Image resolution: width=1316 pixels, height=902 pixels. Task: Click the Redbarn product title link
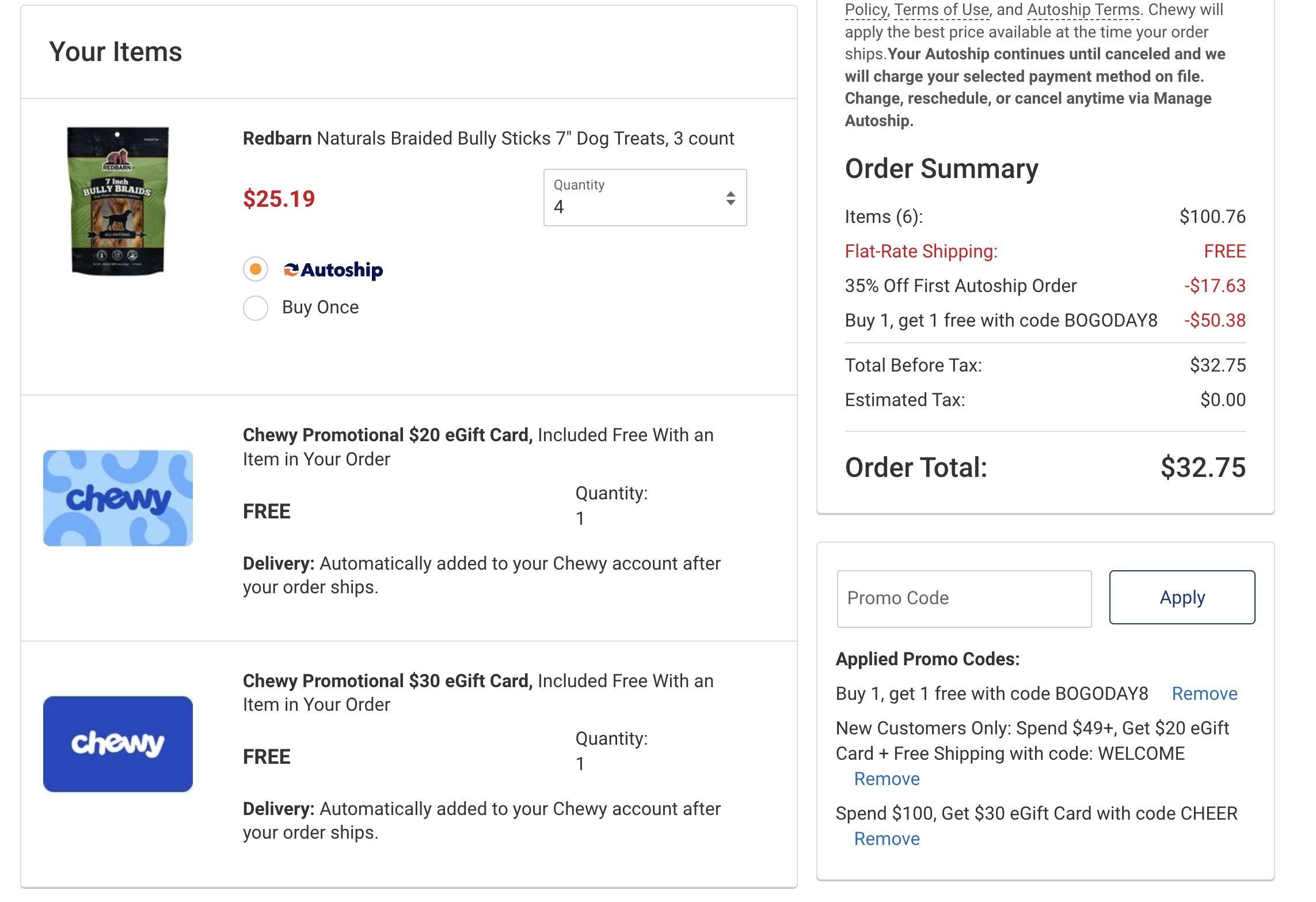488,138
